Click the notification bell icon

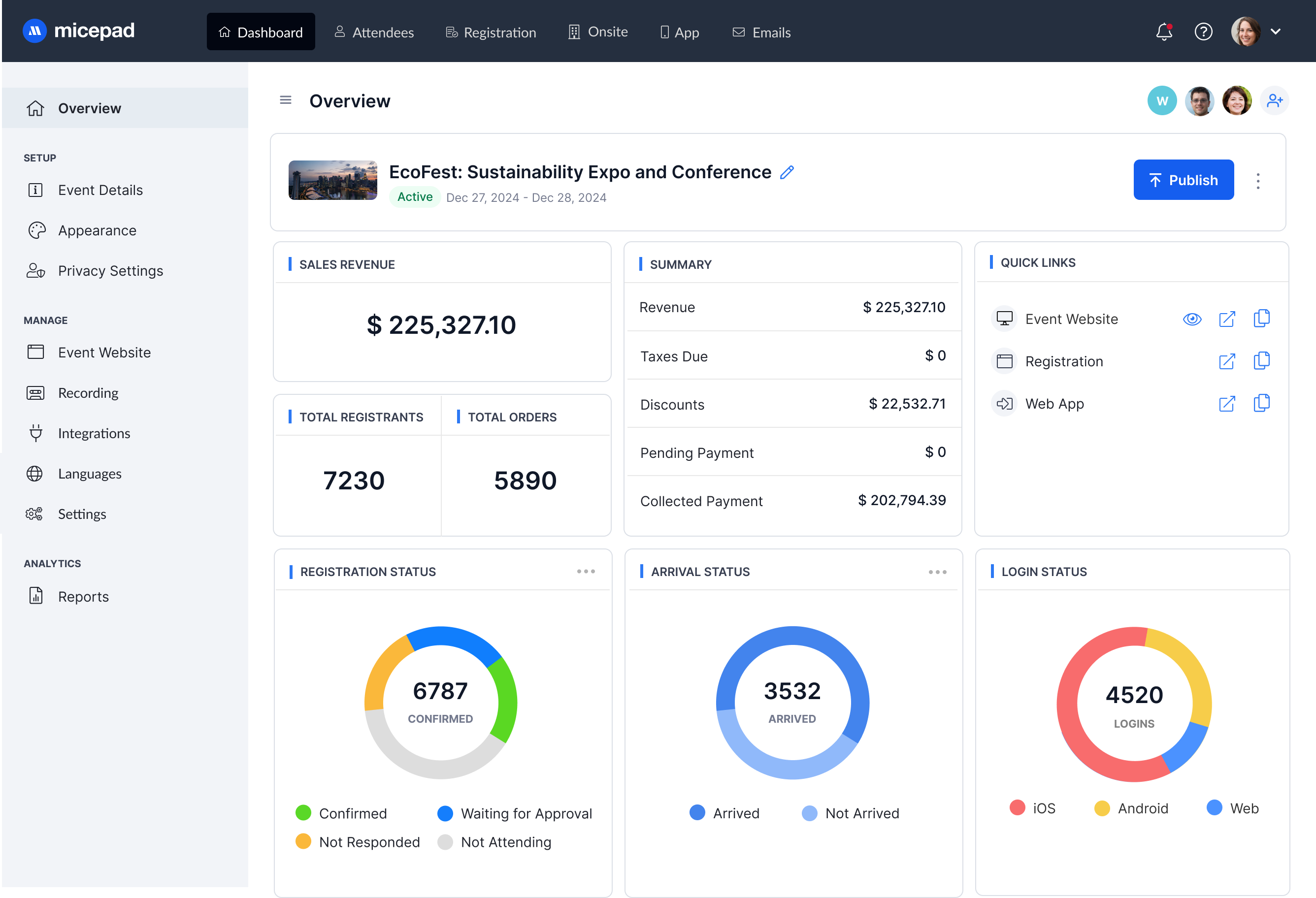[x=1164, y=32]
